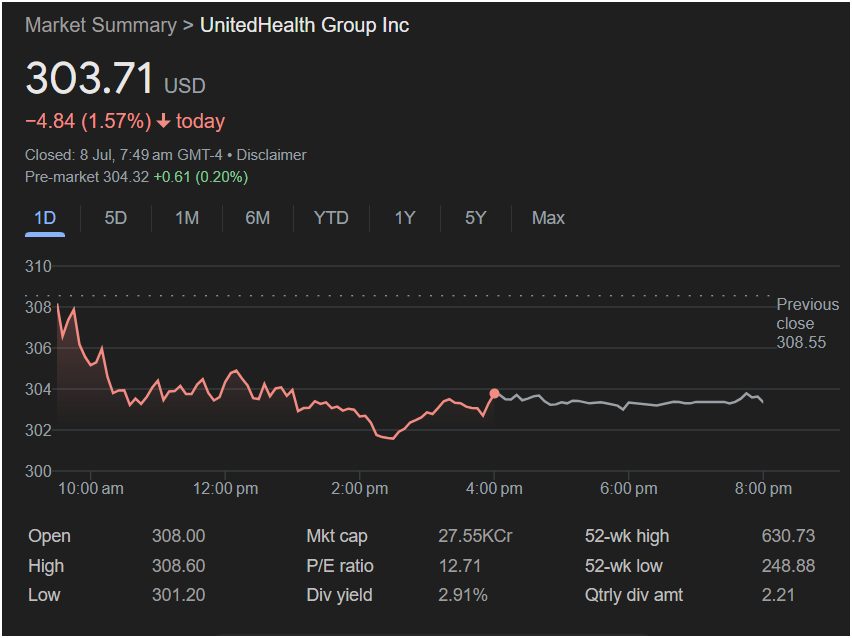View the 5Y chart tab
The image size is (852, 638).
pyautogui.click(x=475, y=218)
